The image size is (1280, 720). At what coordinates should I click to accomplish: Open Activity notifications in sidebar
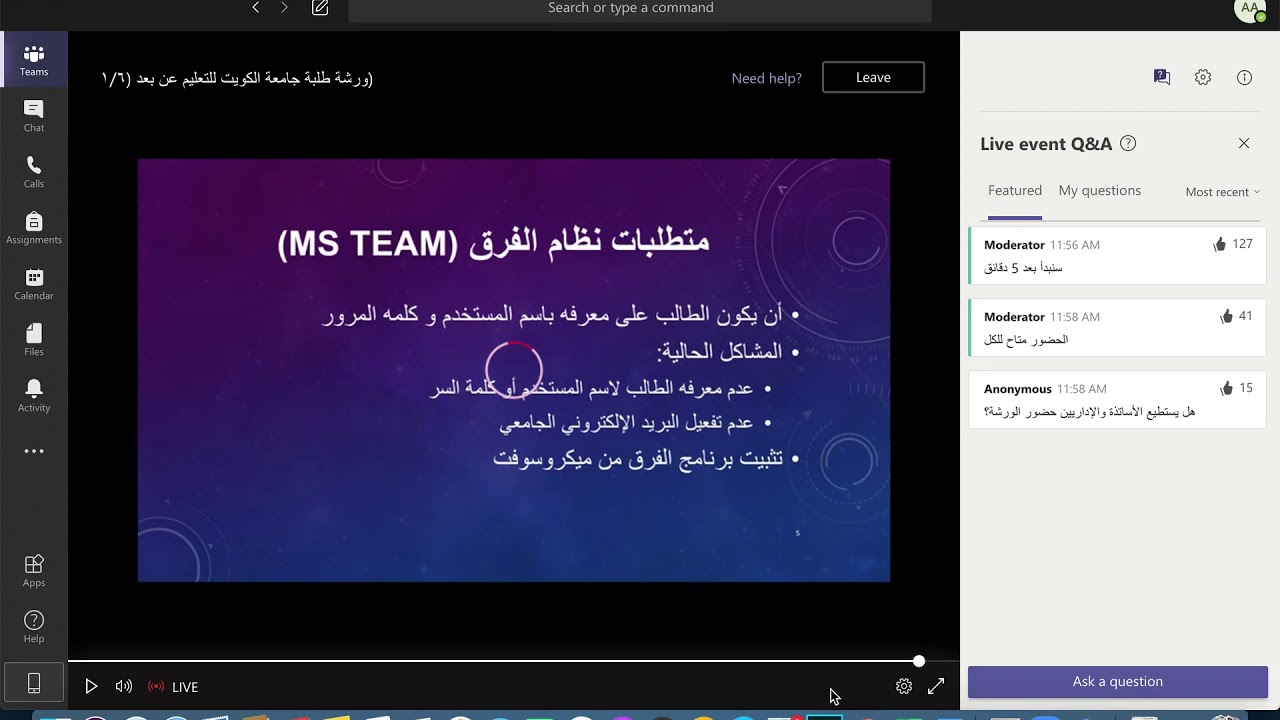pyautogui.click(x=34, y=396)
